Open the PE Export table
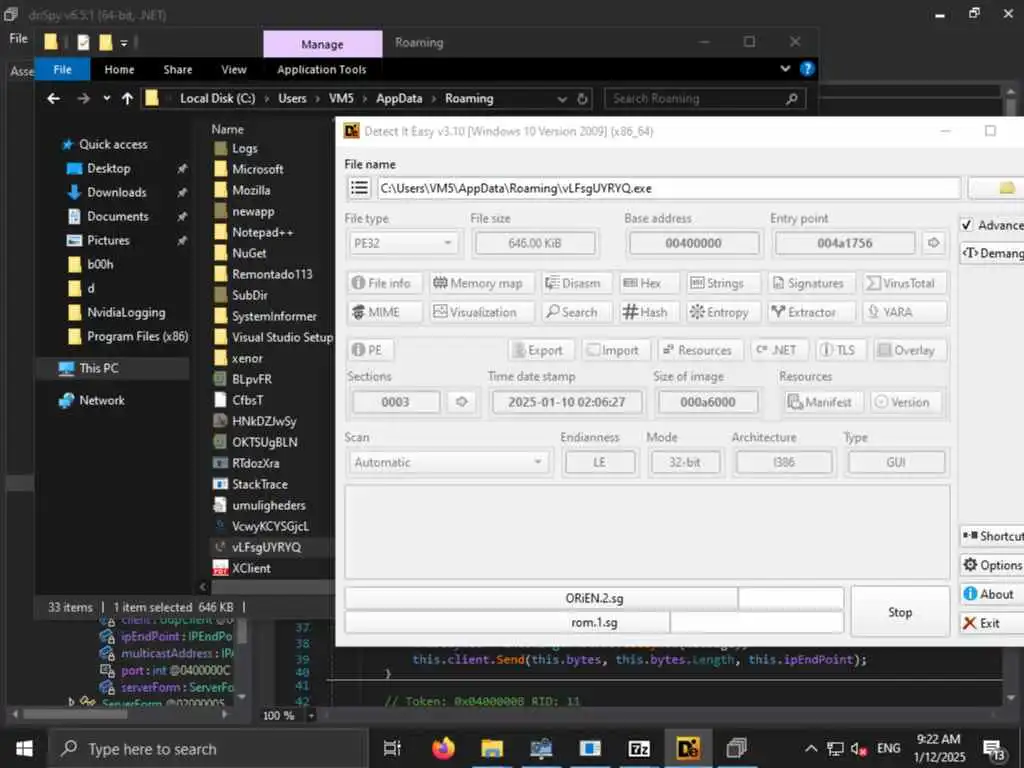This screenshot has width=1024, height=768. tap(541, 350)
